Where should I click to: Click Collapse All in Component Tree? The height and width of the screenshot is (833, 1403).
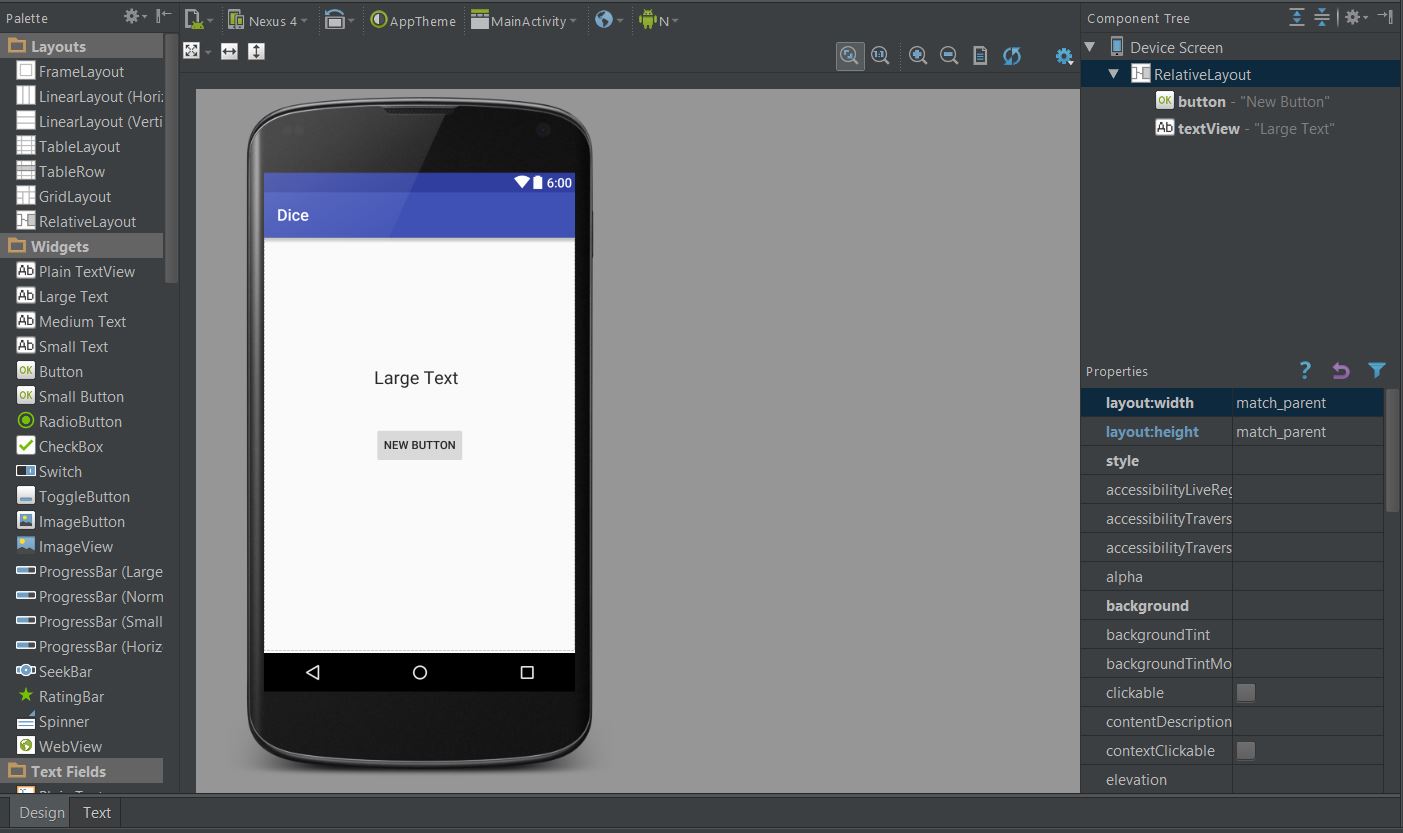(x=1322, y=17)
